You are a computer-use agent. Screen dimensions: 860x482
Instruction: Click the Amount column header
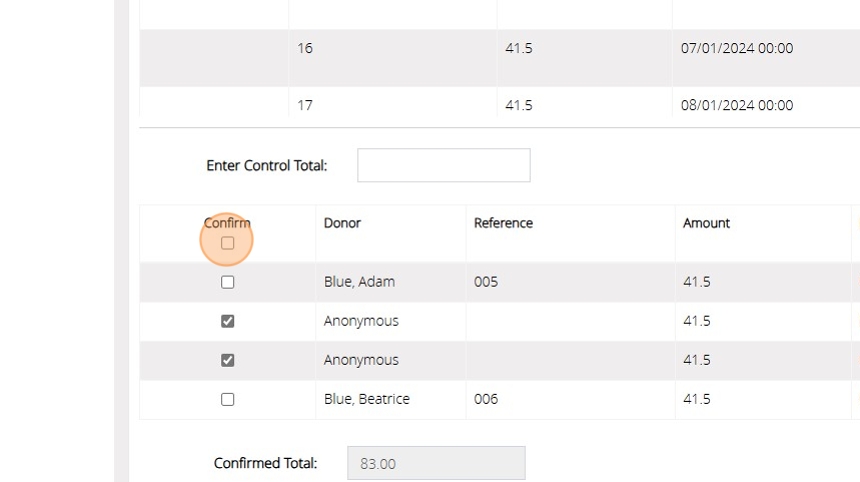pyautogui.click(x=706, y=223)
